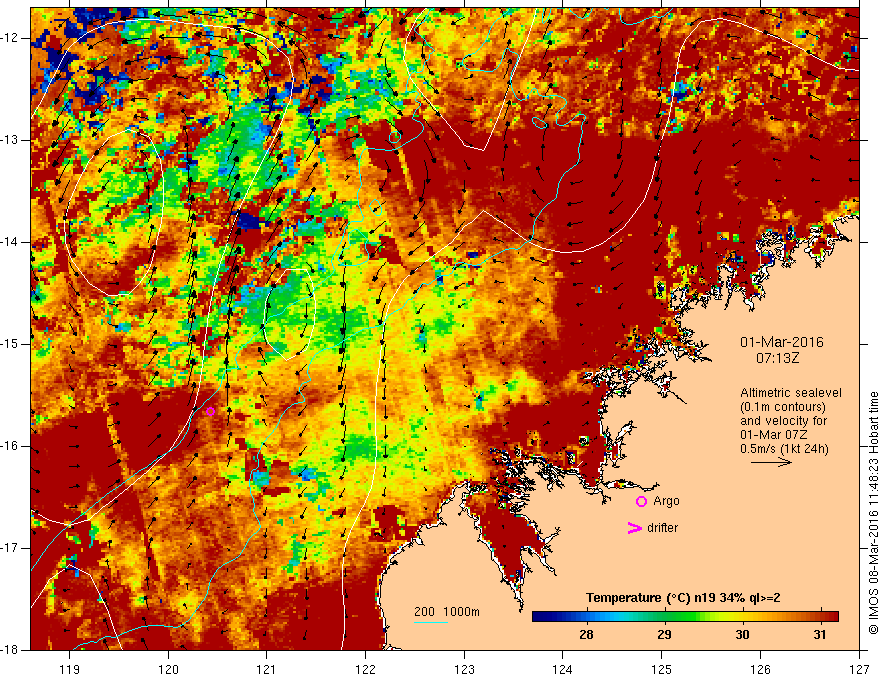The image size is (880, 680).
Task: Click the IMOS copyright vertical text
Action: pos(873,513)
